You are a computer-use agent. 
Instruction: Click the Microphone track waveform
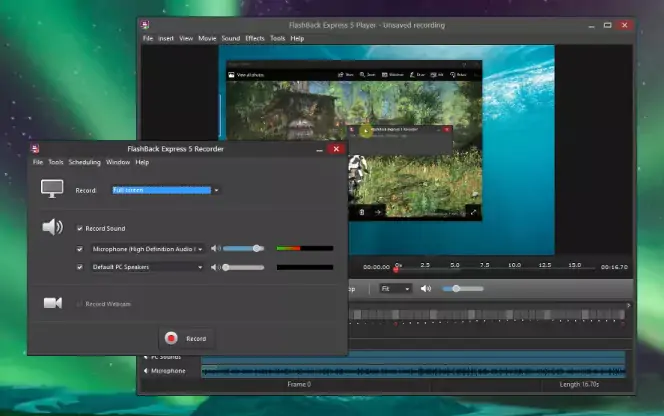(413, 372)
